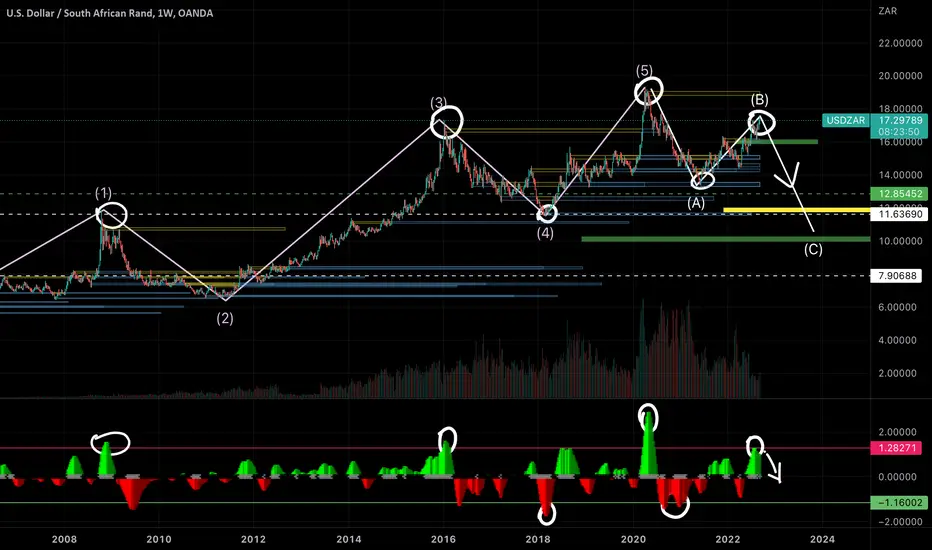Jump to 2018 on the time axis
932x550 pixels.
click(x=538, y=539)
